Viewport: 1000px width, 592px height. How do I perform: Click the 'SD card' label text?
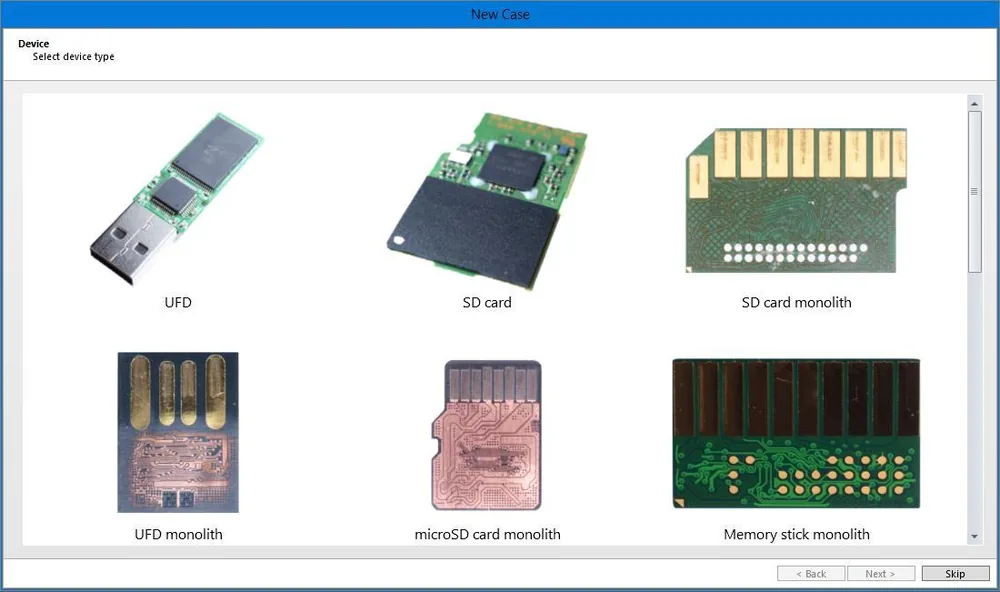tap(487, 302)
